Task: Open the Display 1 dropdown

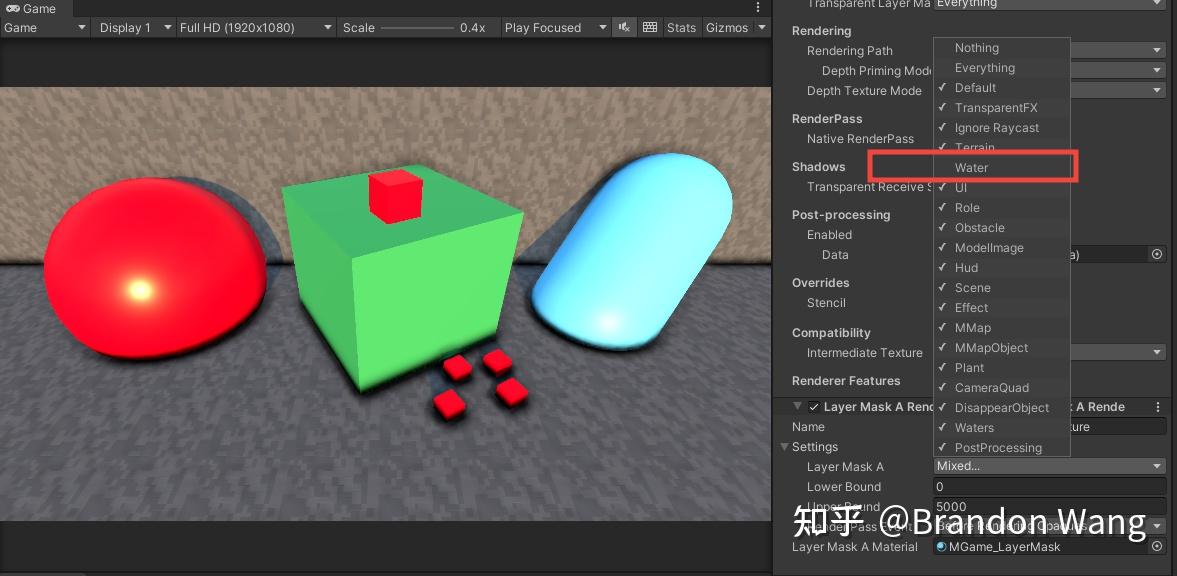Action: tap(131, 27)
